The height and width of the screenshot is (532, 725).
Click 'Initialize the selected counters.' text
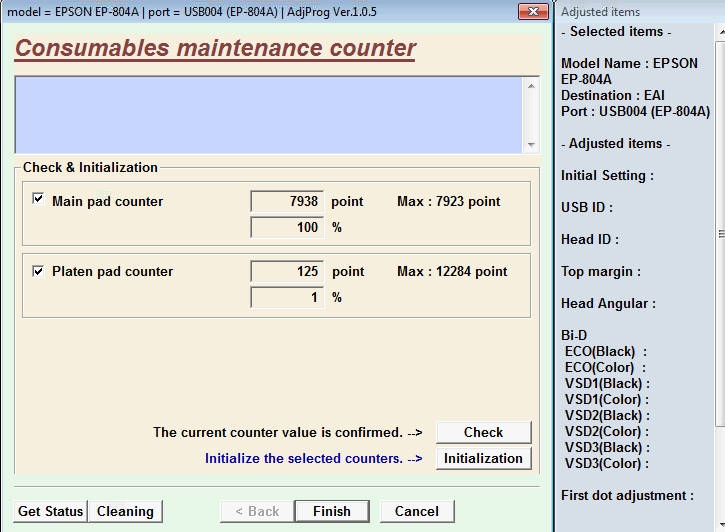[304, 458]
